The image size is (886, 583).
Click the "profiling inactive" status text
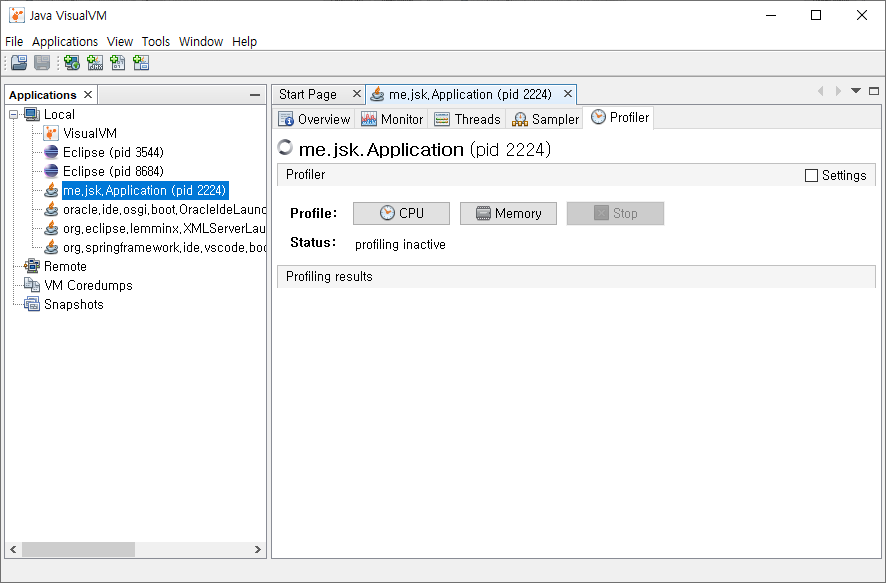point(401,245)
